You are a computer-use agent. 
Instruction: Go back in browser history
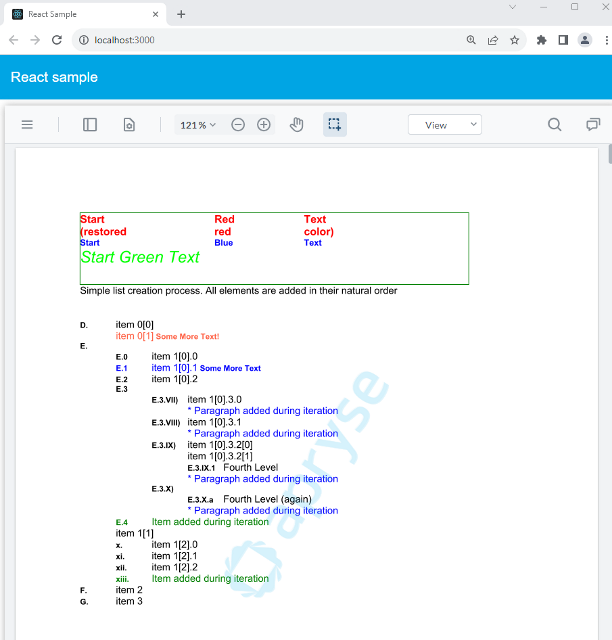click(13, 40)
